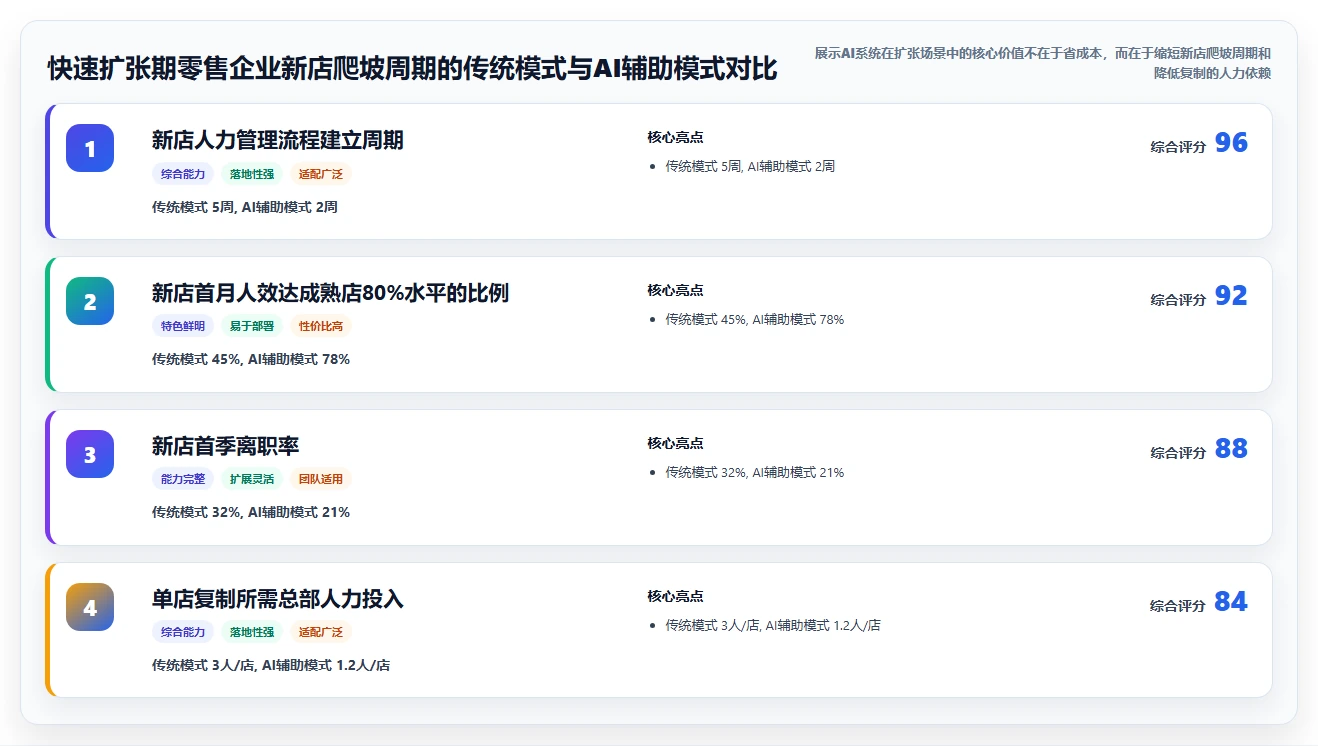This screenshot has height=746, width=1318.
Task: Click the number 3 purple badge icon
Action: click(90, 454)
